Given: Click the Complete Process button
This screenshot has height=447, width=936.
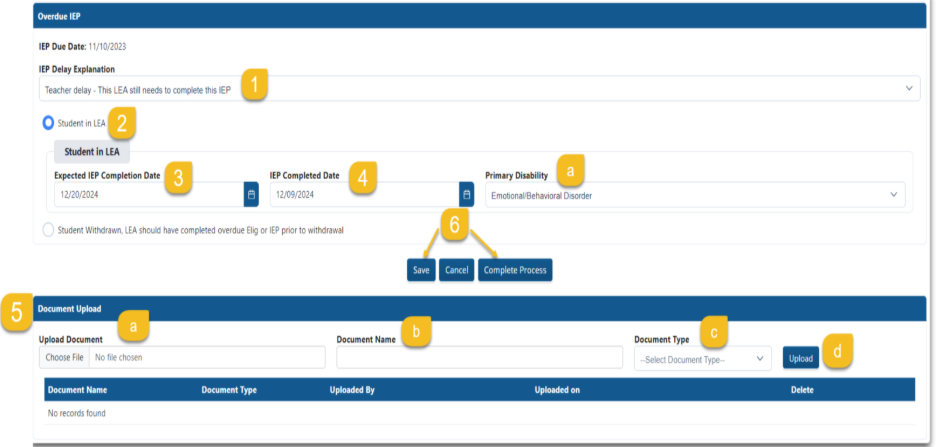Looking at the screenshot, I should [515, 270].
